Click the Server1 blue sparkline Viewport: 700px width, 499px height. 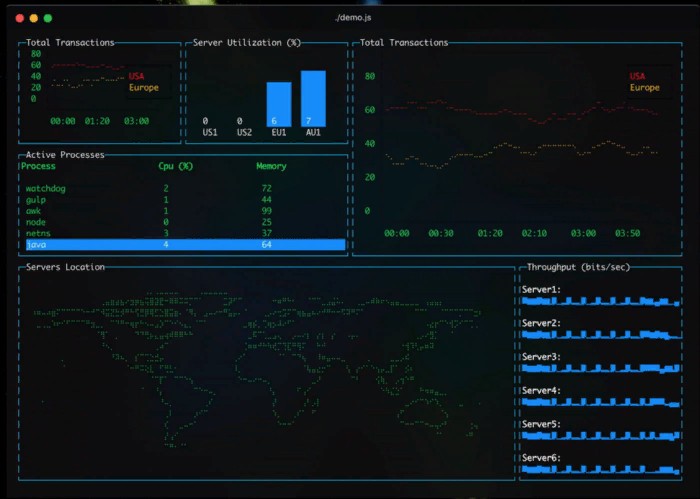(601, 301)
